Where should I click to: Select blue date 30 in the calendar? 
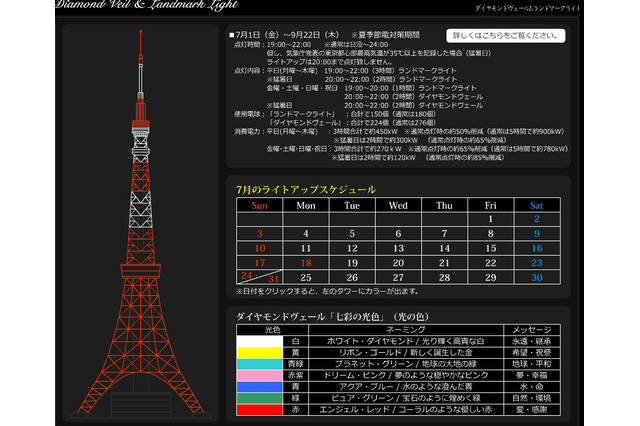[x=537, y=278]
